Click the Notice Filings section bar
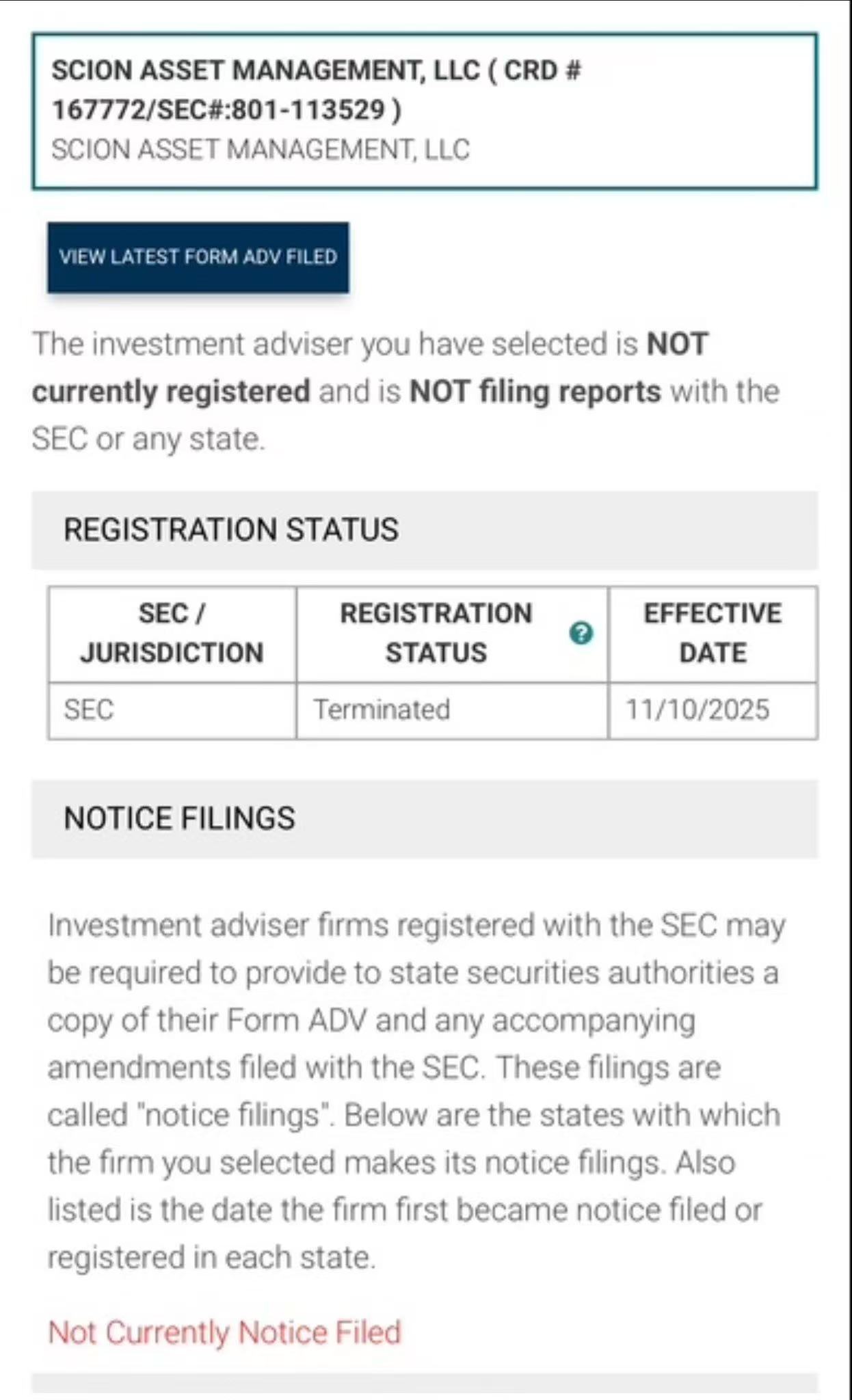Viewport: 852px width, 1400px height. coord(424,818)
